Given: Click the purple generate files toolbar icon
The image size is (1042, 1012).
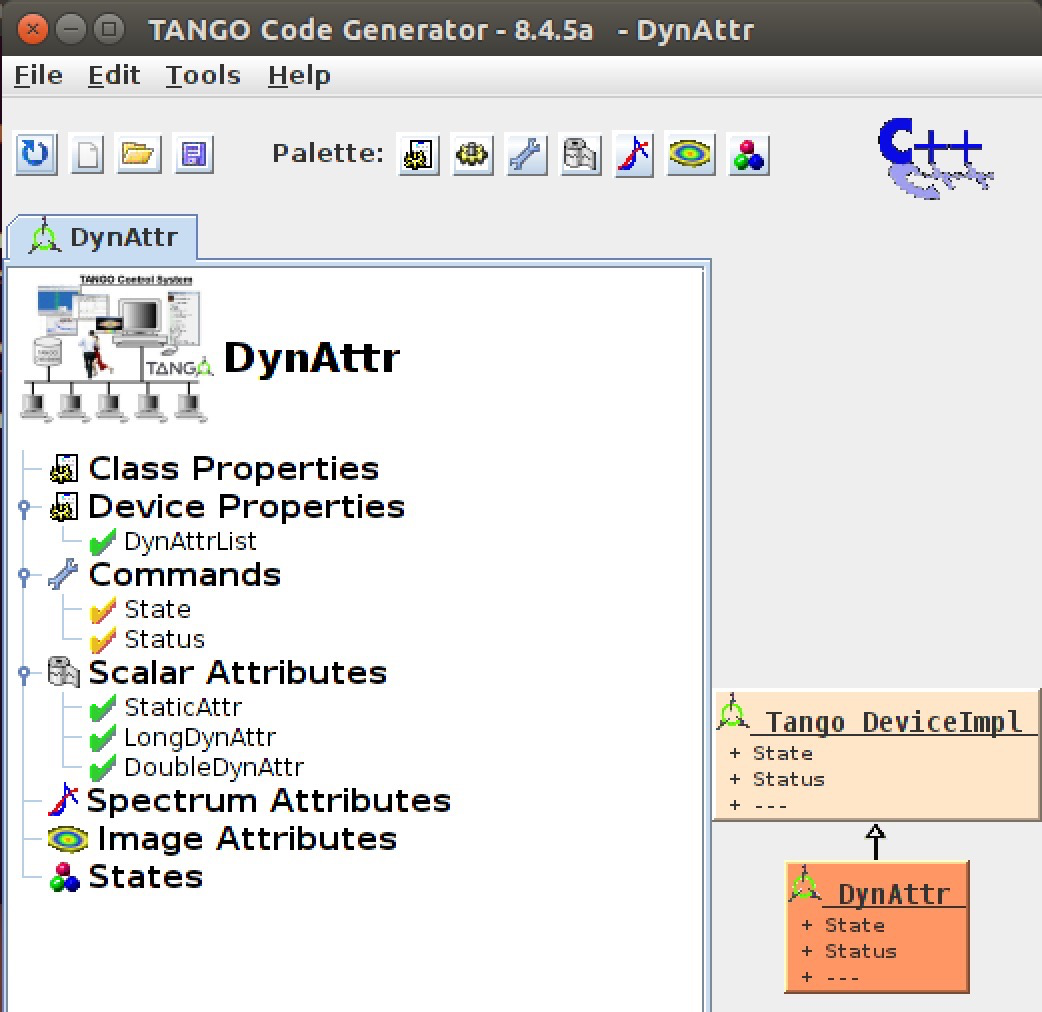Looking at the screenshot, I should [193, 154].
